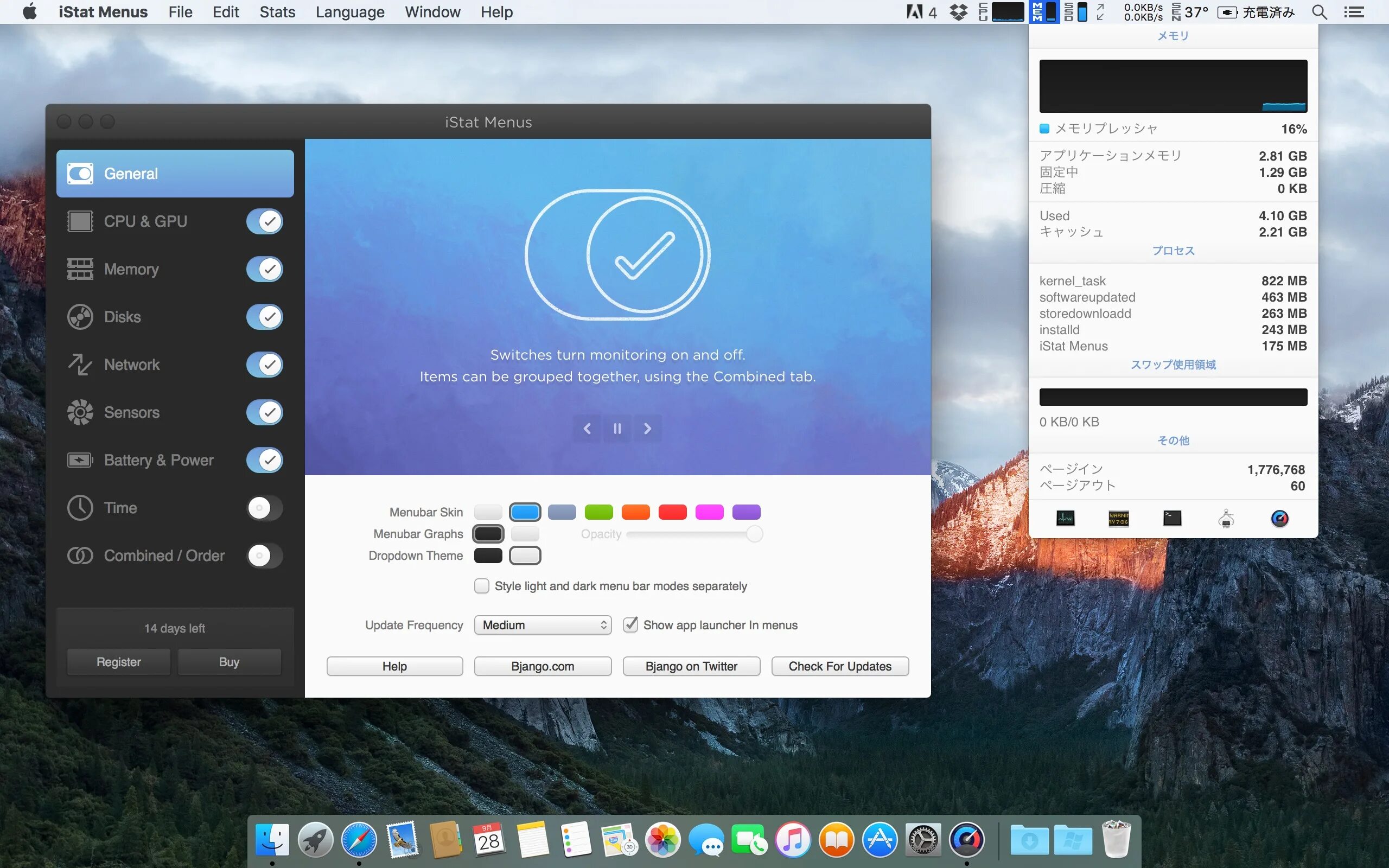
Task: Open the Window menu
Action: [432, 12]
